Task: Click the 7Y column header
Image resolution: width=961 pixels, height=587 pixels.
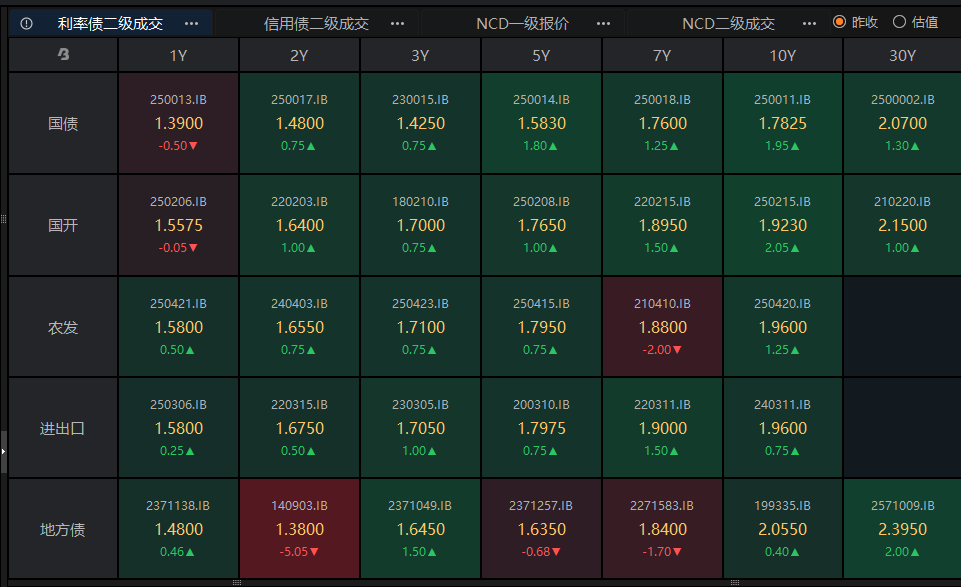Action: pyautogui.click(x=662, y=55)
